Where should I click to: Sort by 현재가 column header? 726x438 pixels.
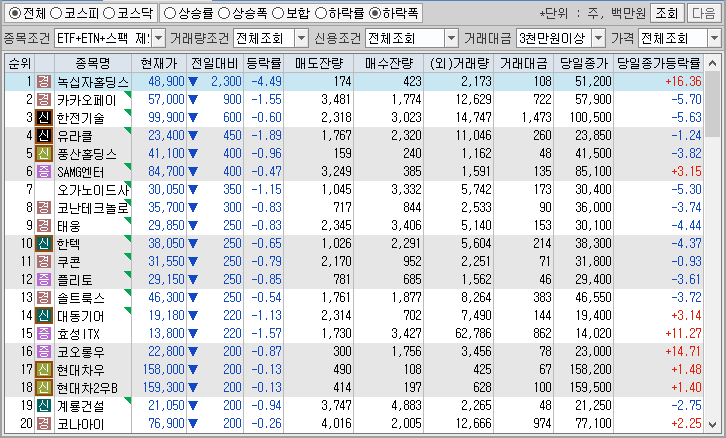coord(159,63)
